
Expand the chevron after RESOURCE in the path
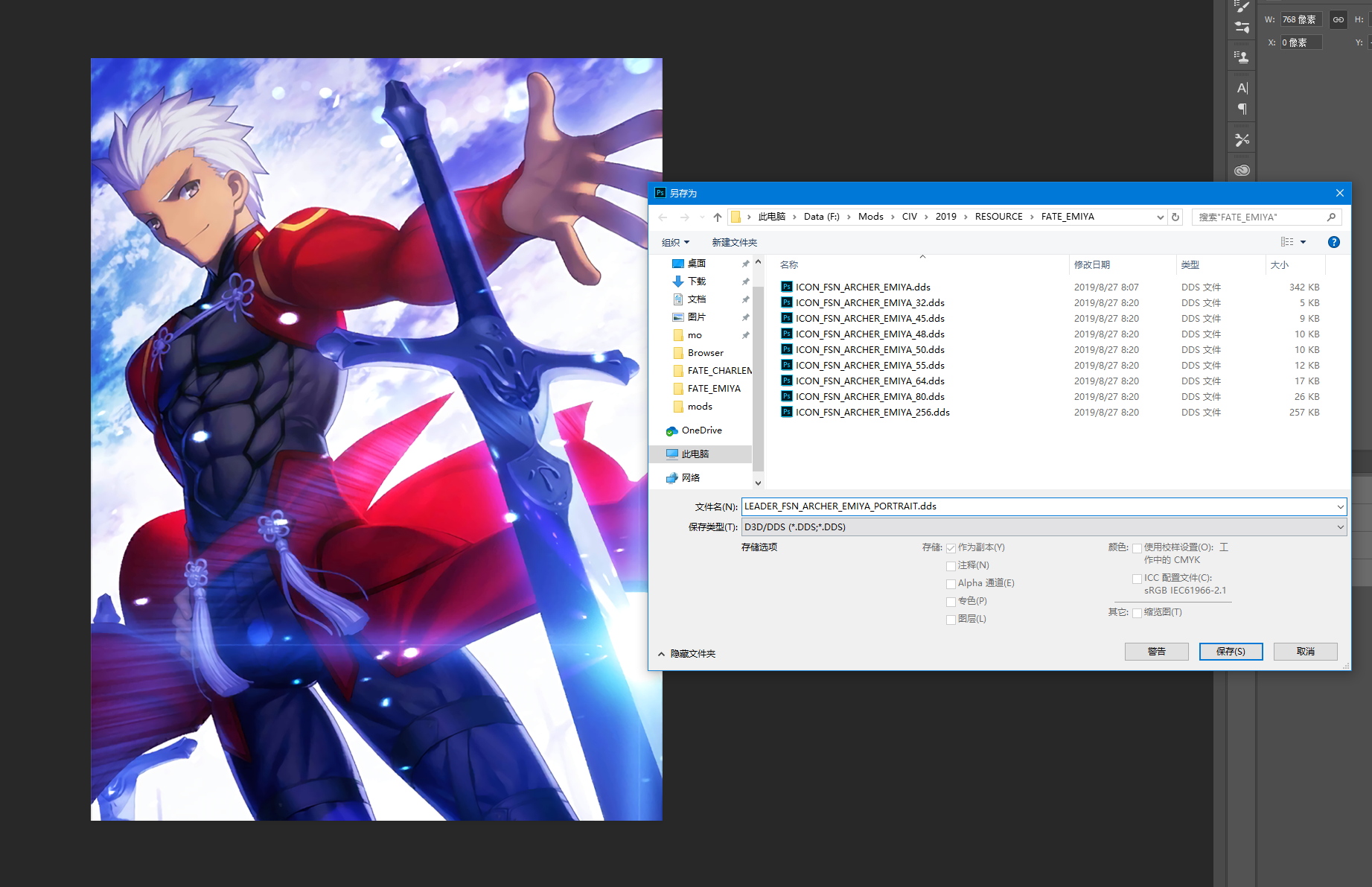pos(1032,217)
